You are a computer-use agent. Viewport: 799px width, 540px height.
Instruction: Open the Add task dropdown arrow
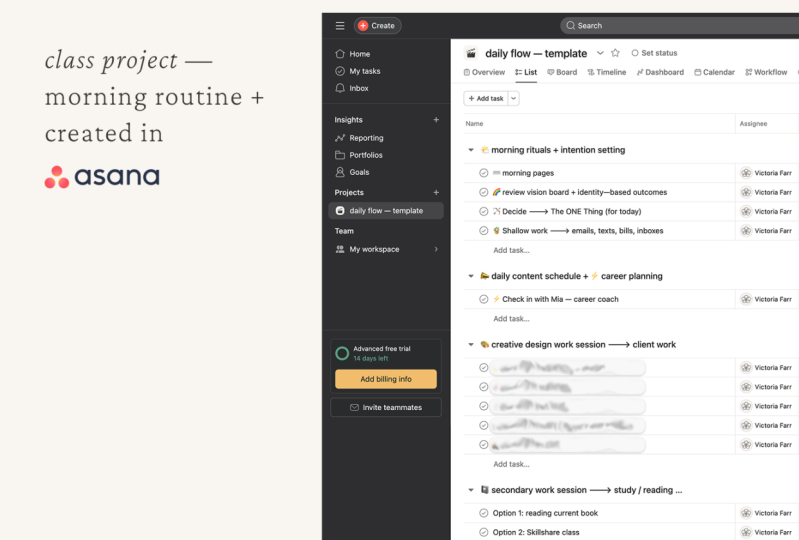[x=514, y=98]
